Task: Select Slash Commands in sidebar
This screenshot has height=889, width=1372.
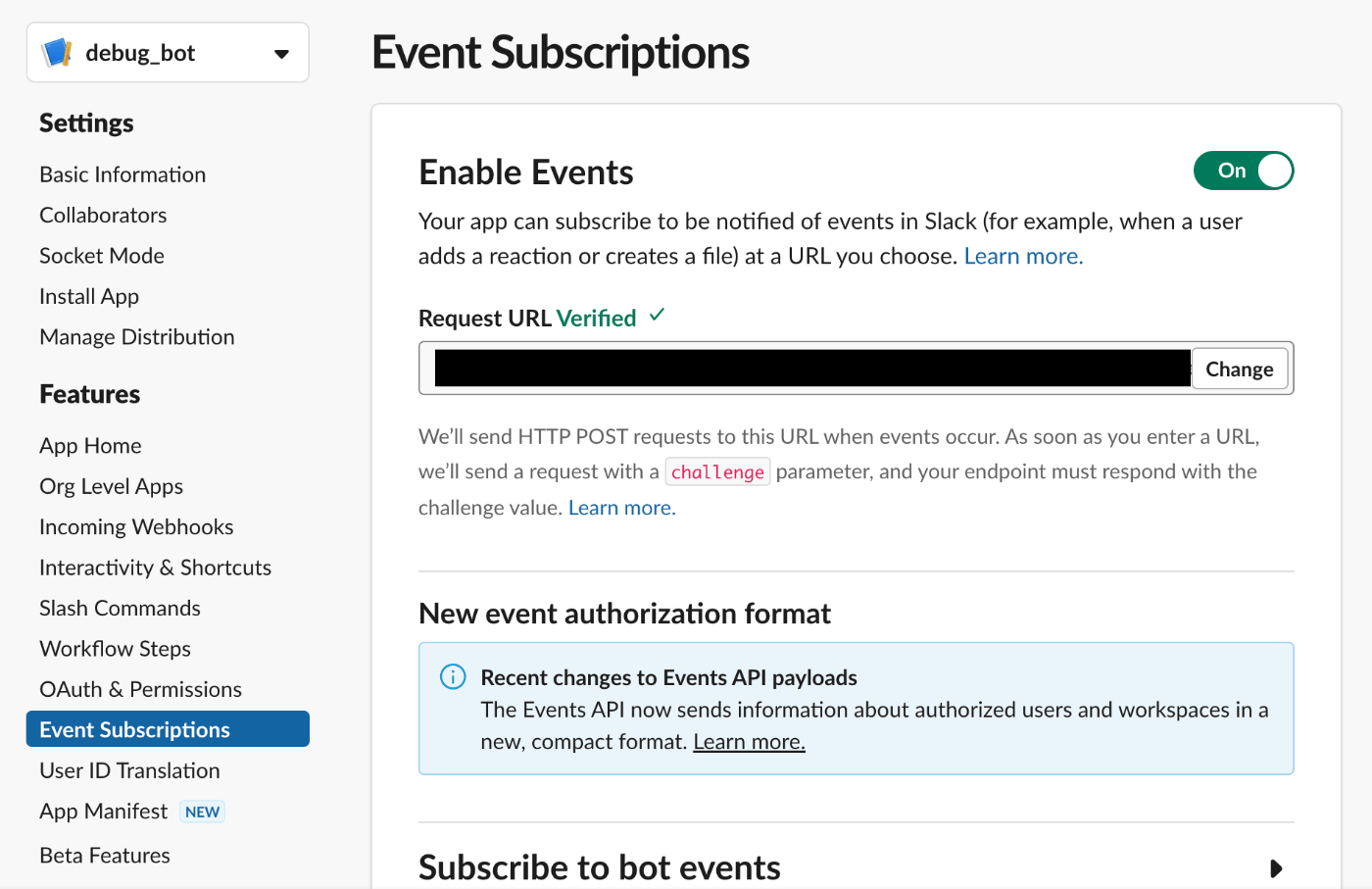Action: point(120,609)
